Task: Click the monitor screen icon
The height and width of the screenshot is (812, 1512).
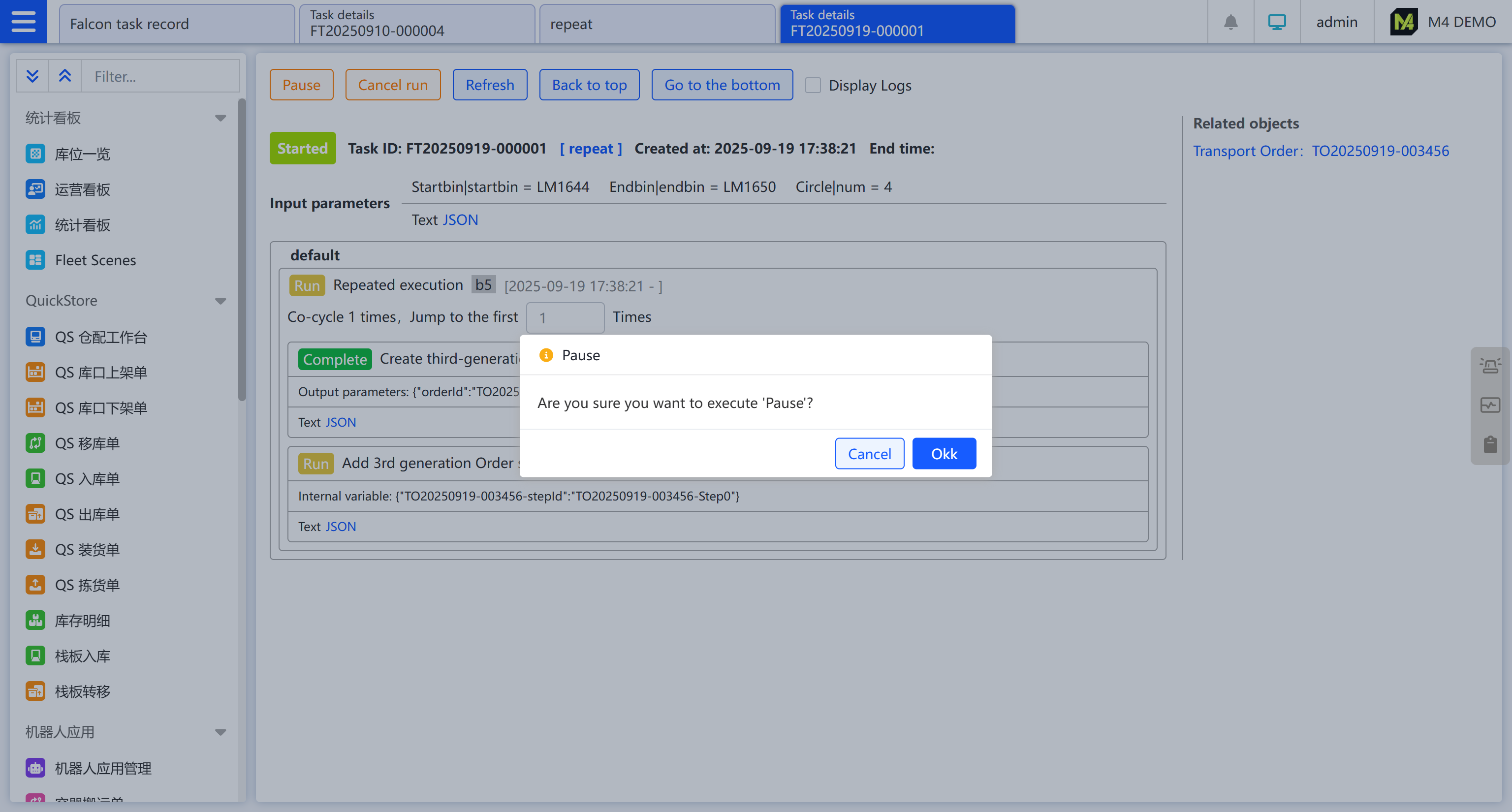Action: click(x=1276, y=22)
